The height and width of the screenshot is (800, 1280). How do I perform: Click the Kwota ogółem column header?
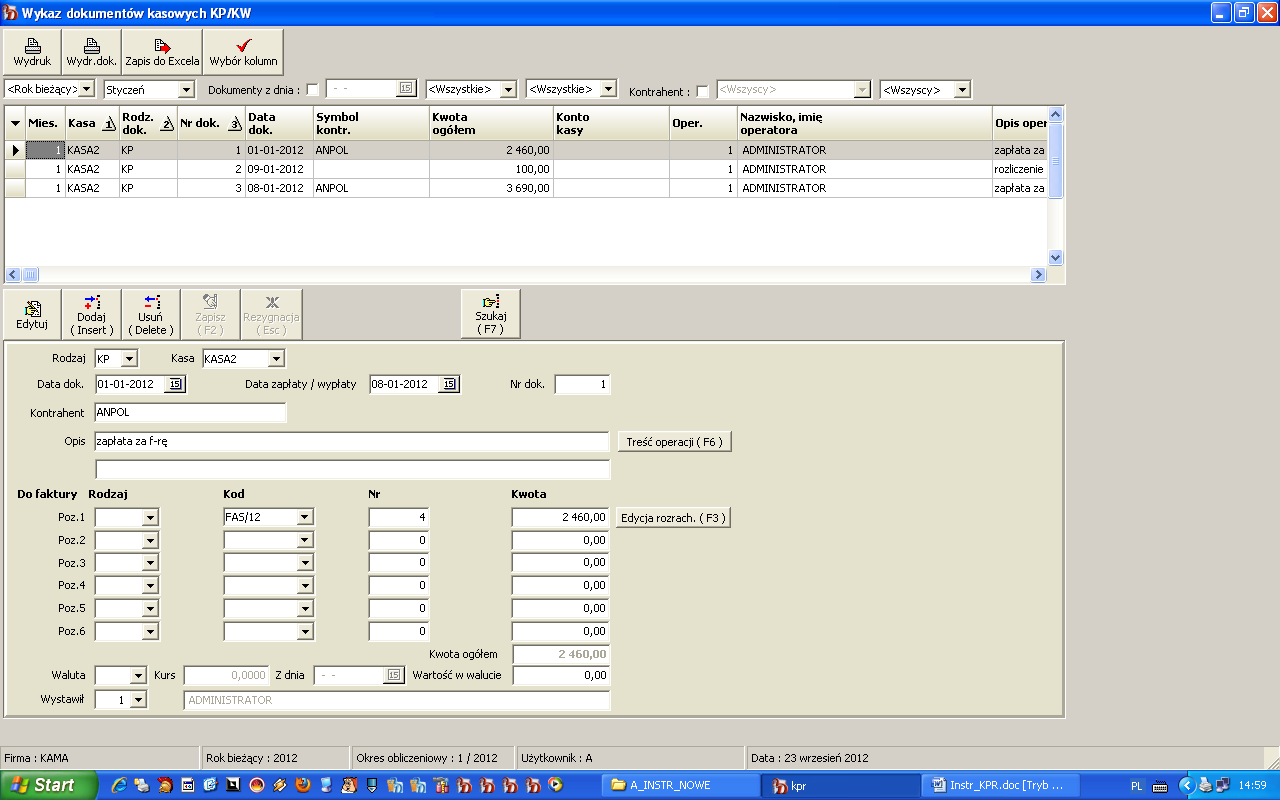pos(491,123)
